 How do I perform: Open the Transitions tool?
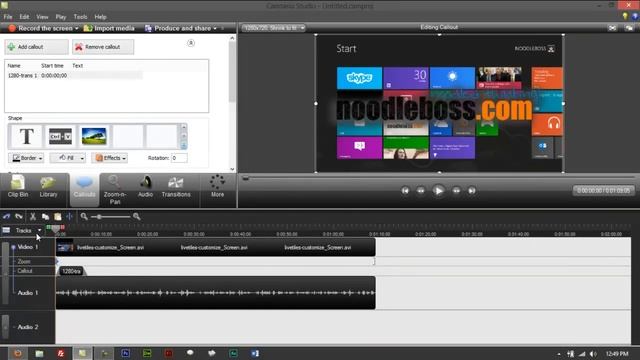pos(176,187)
